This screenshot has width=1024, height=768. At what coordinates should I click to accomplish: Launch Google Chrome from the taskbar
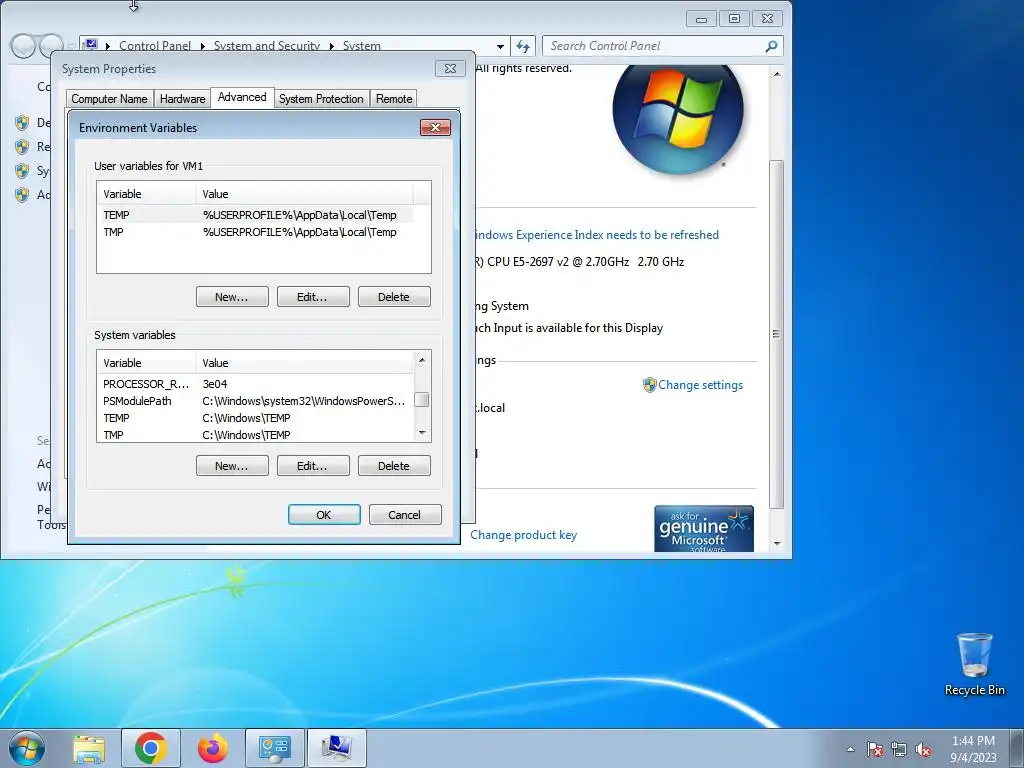151,748
